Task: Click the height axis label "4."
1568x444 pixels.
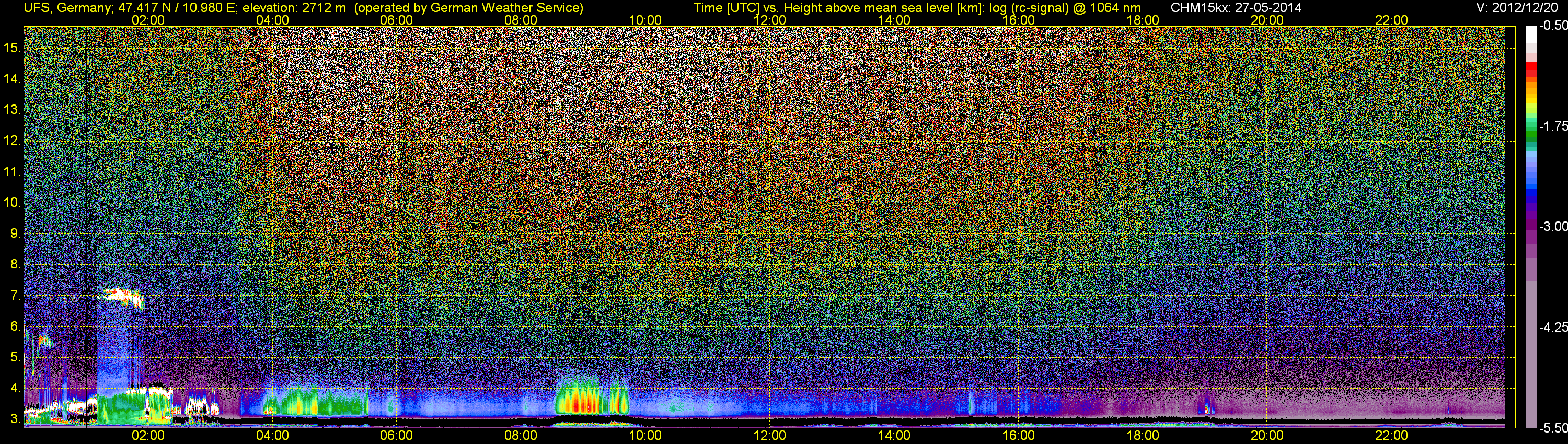Action: tap(15, 388)
